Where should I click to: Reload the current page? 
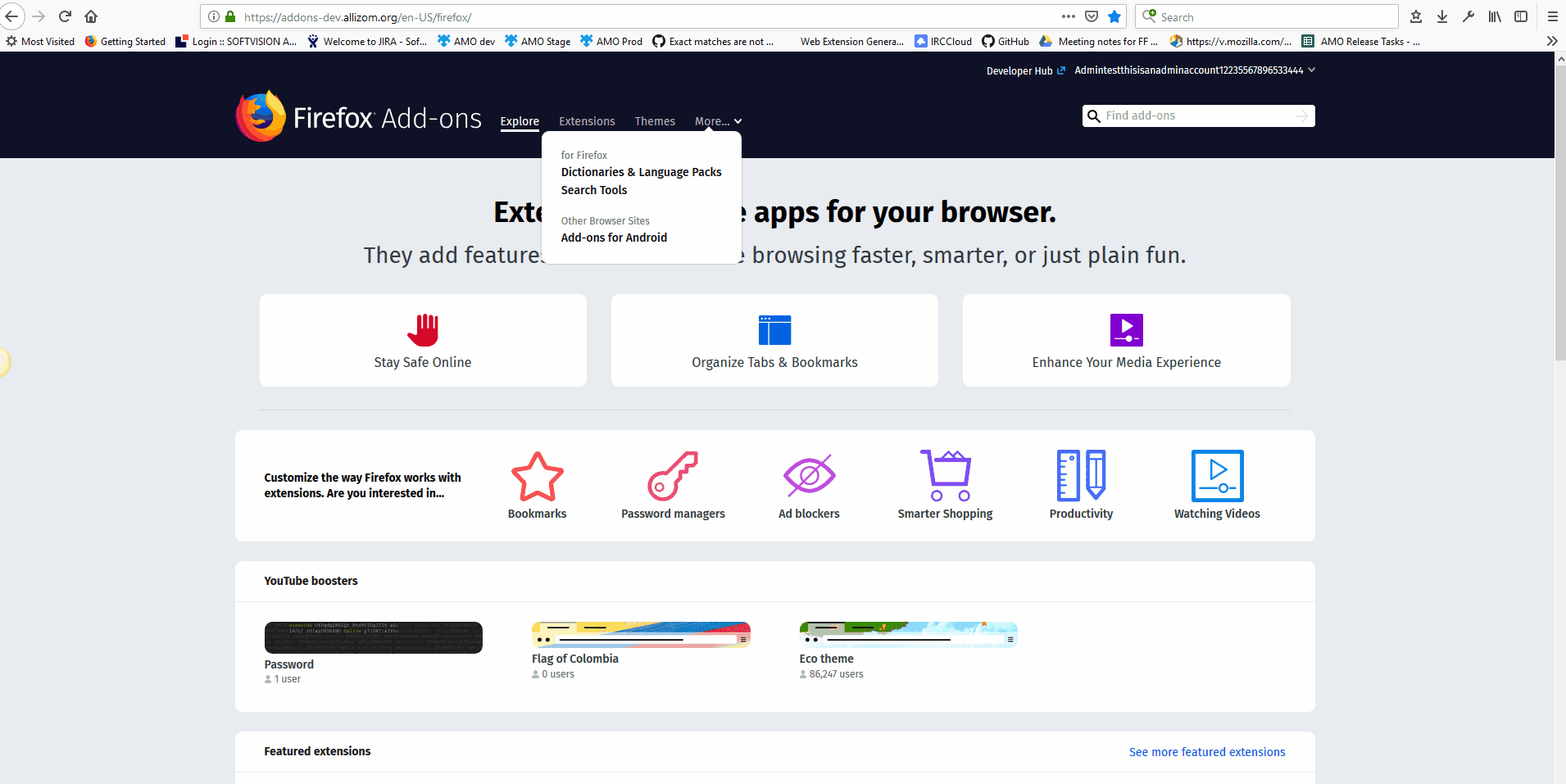[65, 16]
